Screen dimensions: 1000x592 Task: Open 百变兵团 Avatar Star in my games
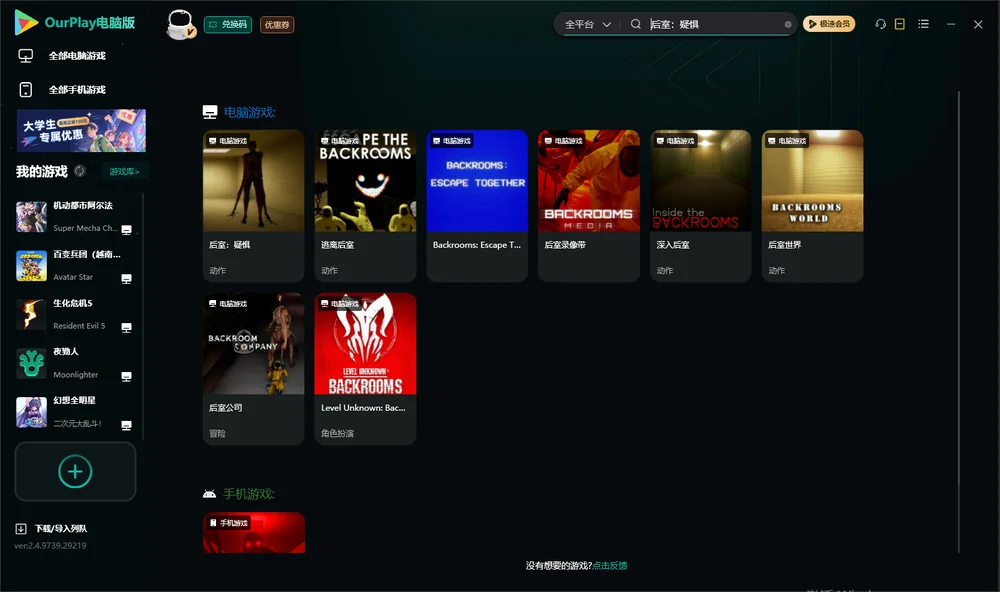[x=75, y=266]
